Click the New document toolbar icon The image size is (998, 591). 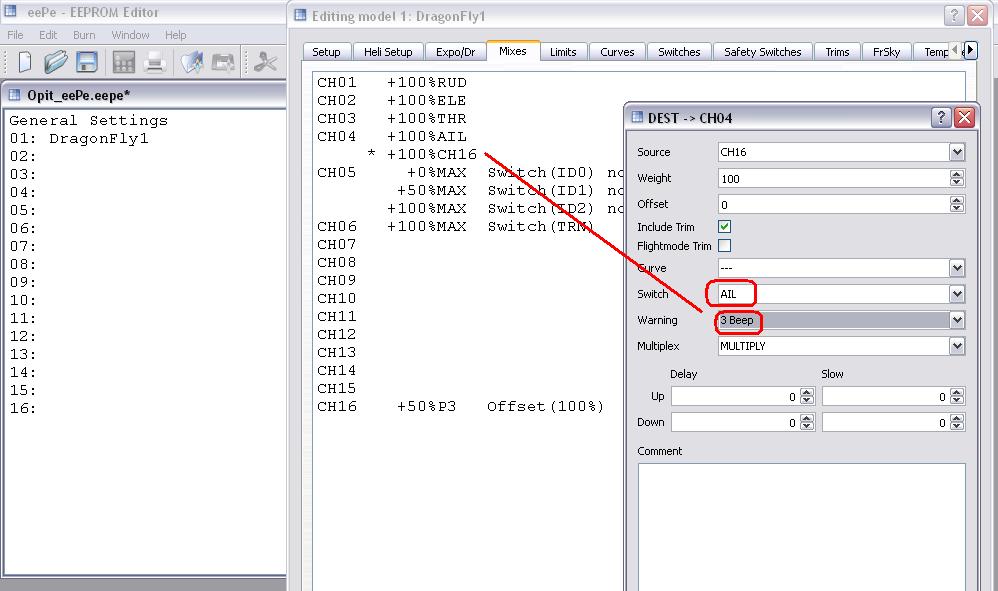(24, 62)
